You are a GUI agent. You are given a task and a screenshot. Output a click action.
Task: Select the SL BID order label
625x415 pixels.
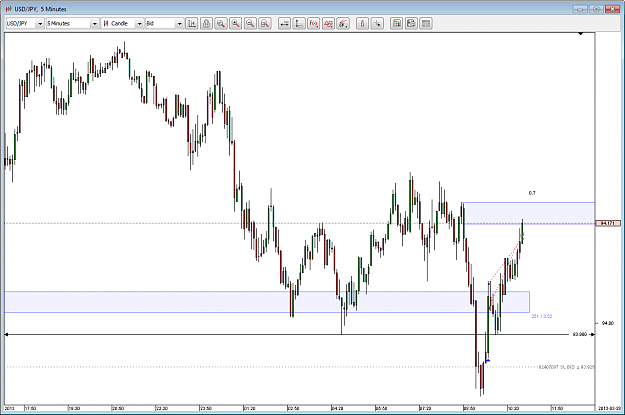(x=566, y=367)
